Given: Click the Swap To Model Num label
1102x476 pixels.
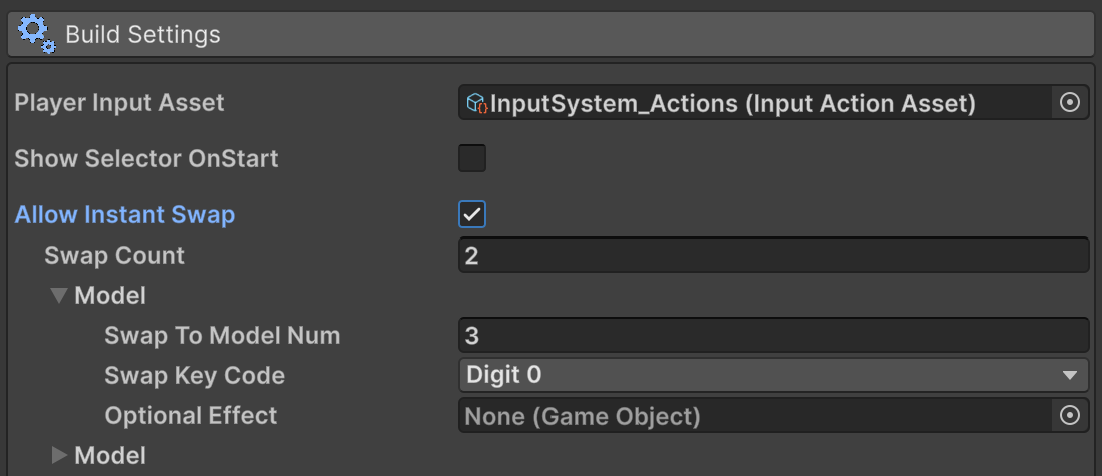Looking at the screenshot, I should [x=222, y=335].
